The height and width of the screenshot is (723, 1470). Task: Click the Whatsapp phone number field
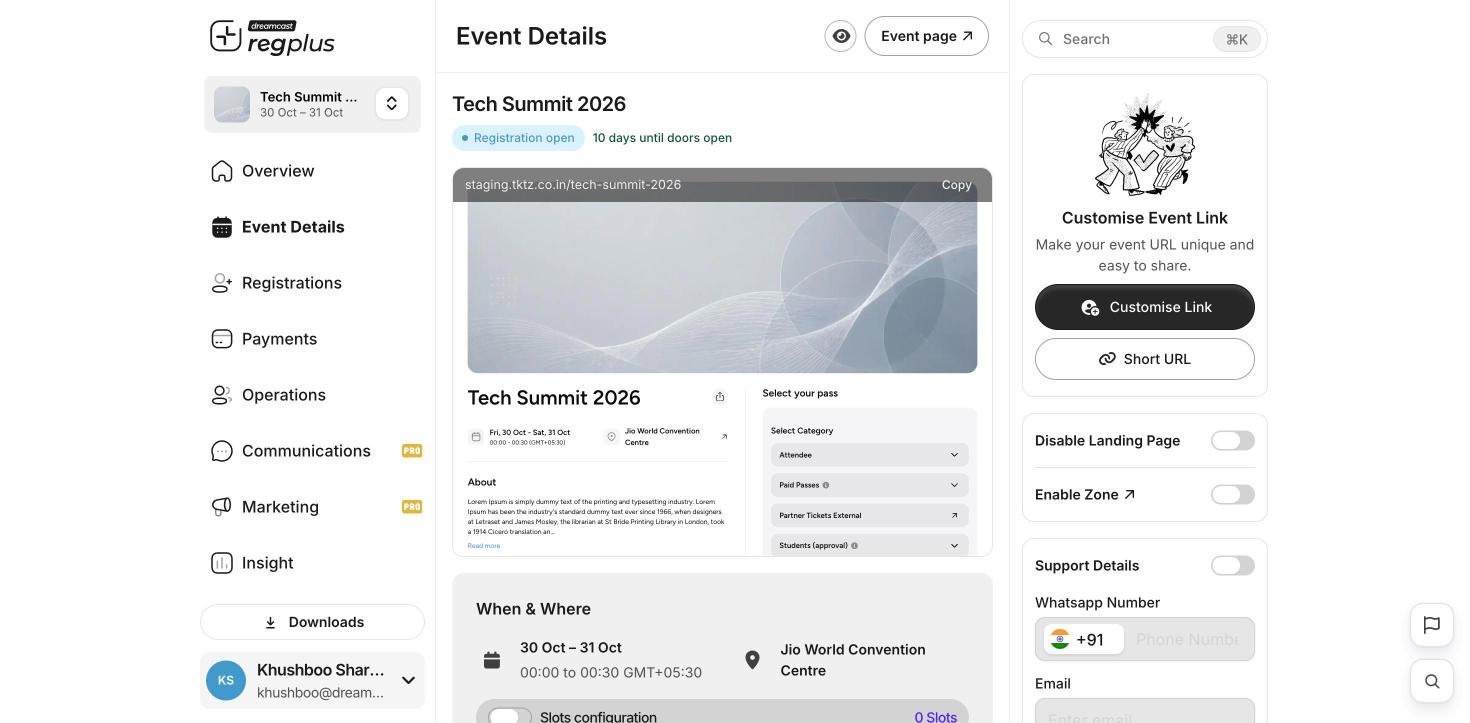pos(1187,639)
